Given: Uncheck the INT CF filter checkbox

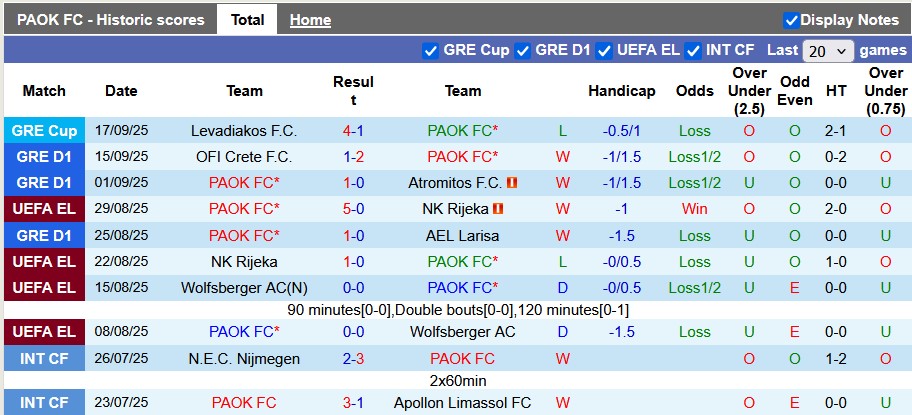Looking at the screenshot, I should pos(693,50).
